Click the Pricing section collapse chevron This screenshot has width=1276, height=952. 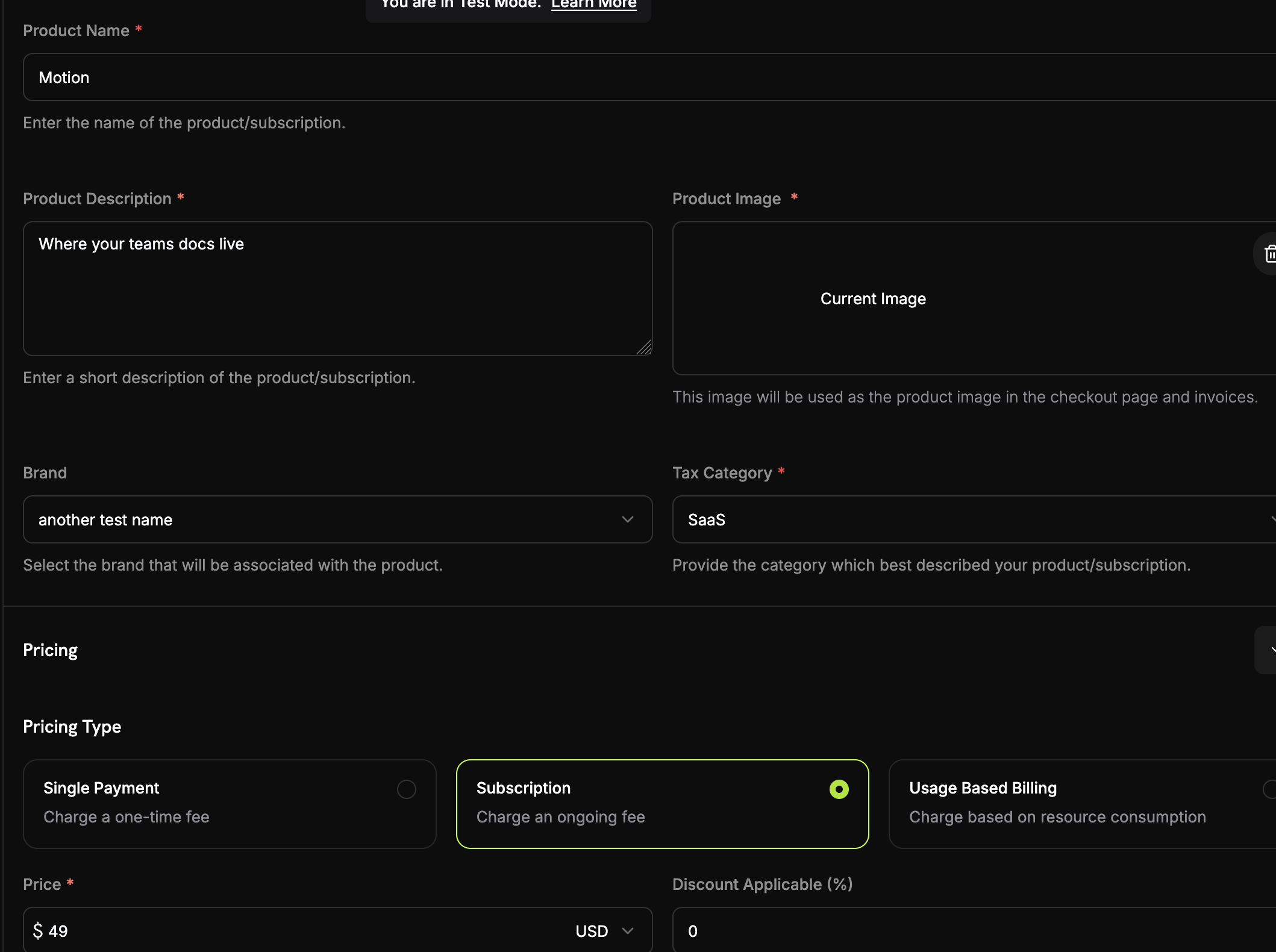coord(1272,650)
